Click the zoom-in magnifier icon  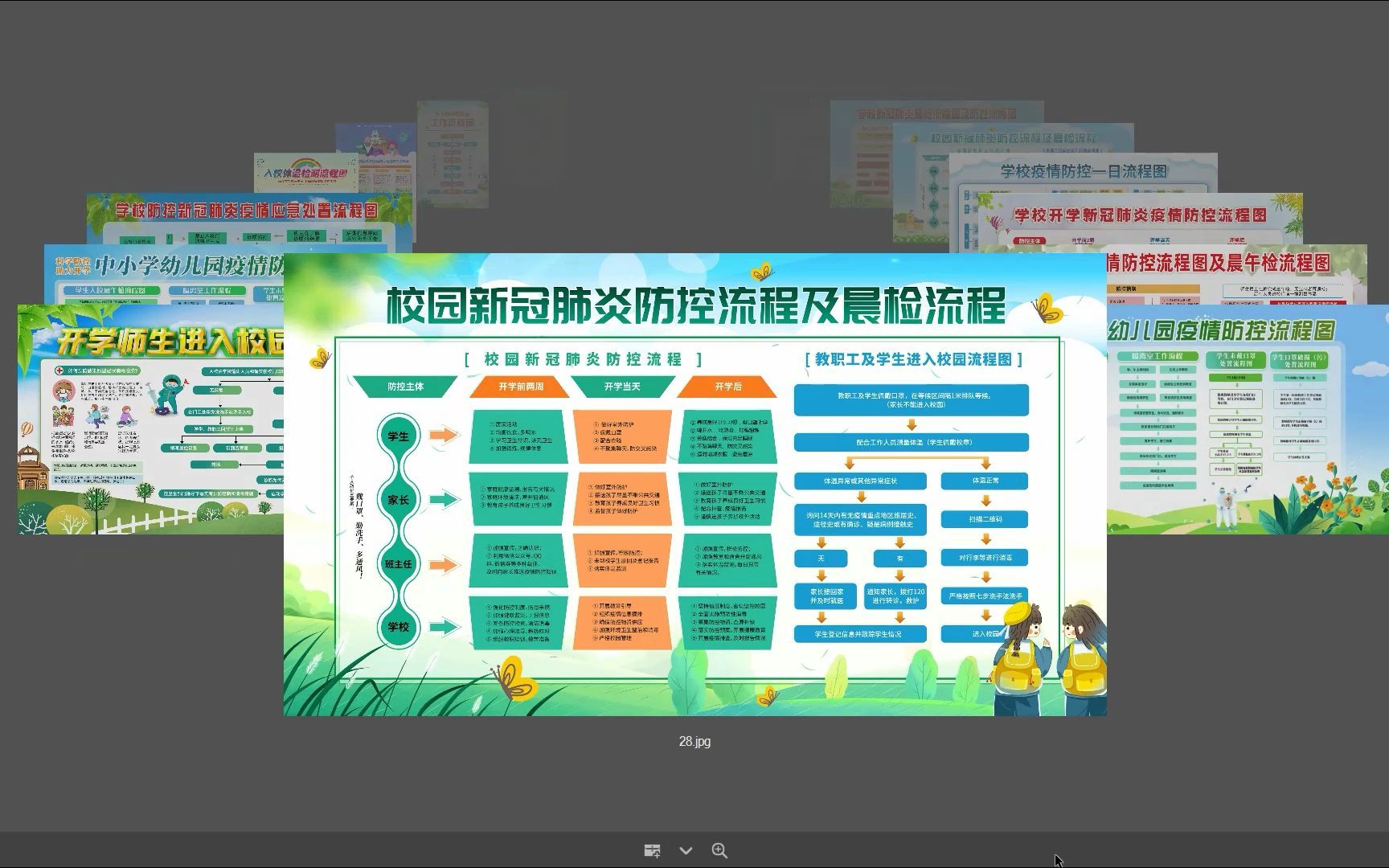[x=720, y=850]
